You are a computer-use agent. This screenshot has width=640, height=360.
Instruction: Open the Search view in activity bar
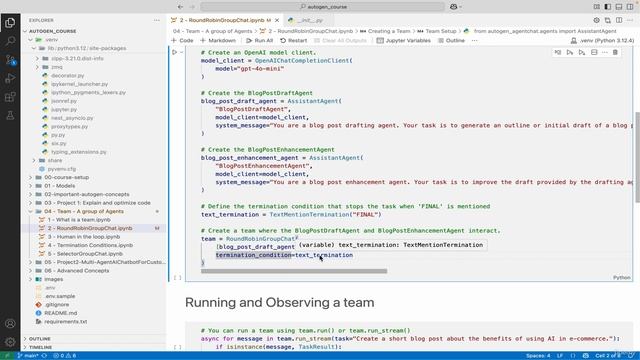pos(10,41)
